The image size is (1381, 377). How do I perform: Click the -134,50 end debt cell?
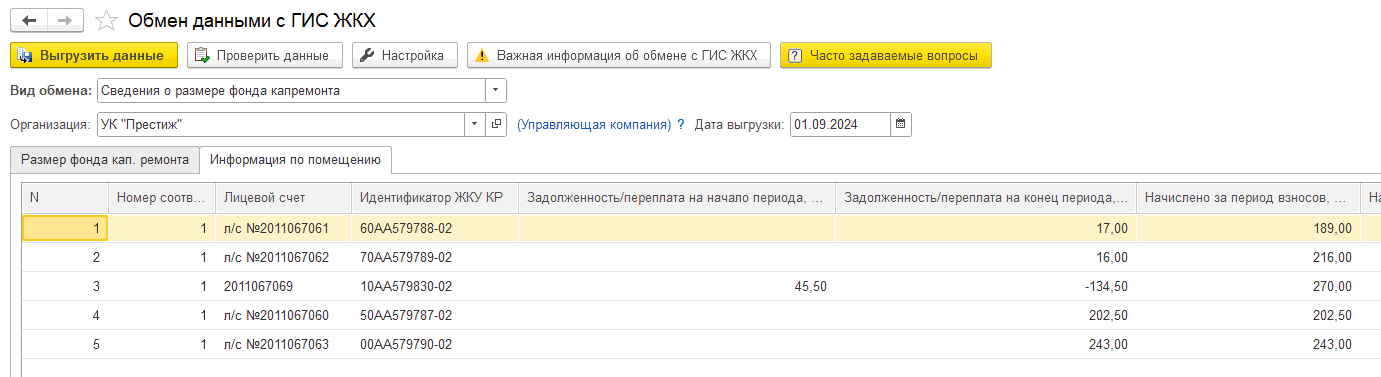click(986, 286)
